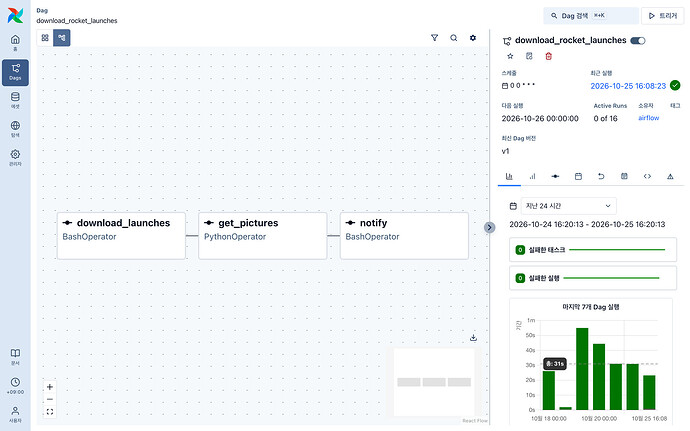Open the User profile icon in sidebar
Screen dimensions: 690x431
pos(15,414)
